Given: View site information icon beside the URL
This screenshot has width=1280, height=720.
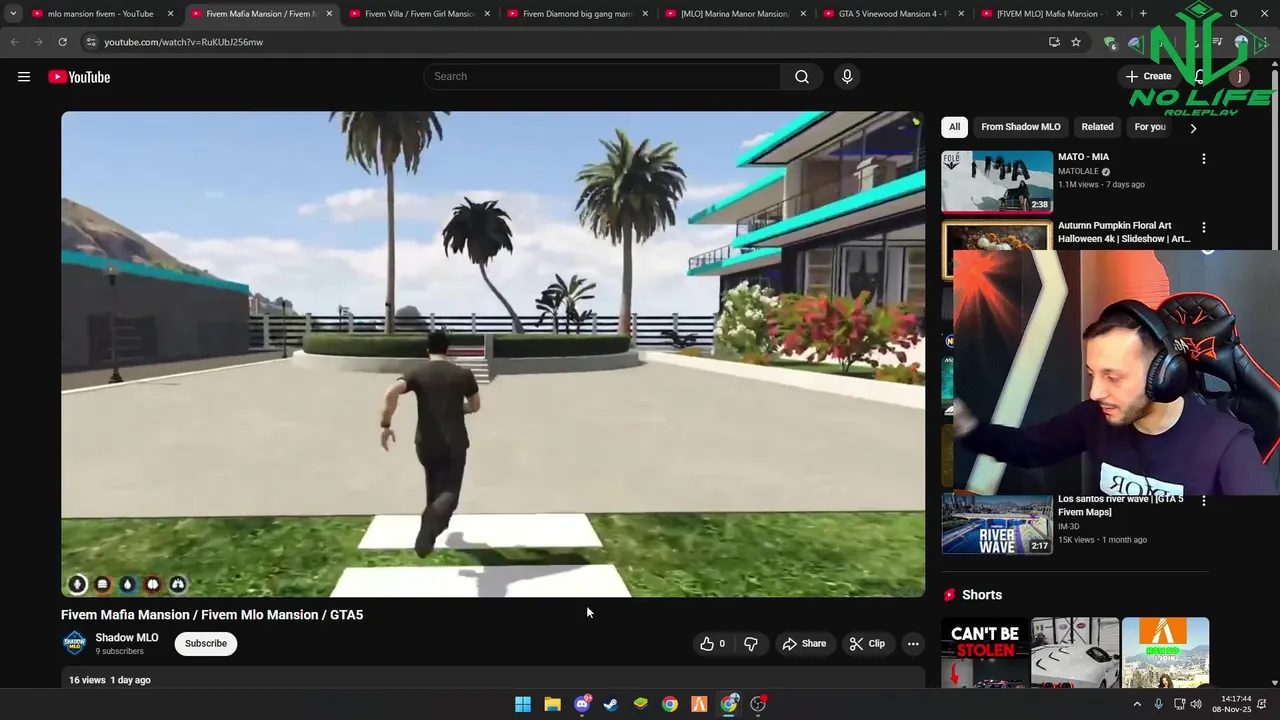Looking at the screenshot, I should click(x=91, y=42).
